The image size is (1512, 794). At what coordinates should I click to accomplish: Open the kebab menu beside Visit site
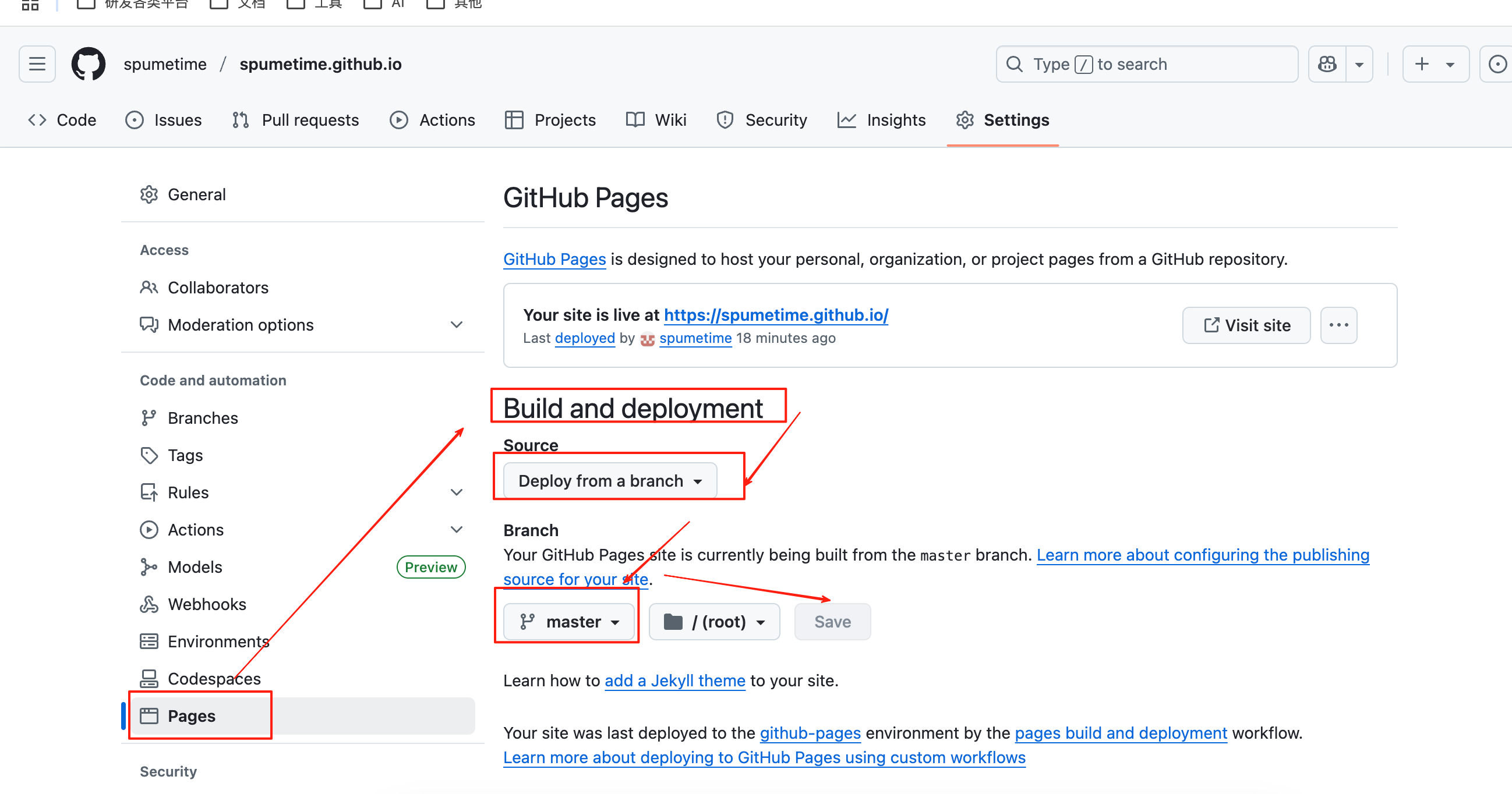pos(1338,325)
